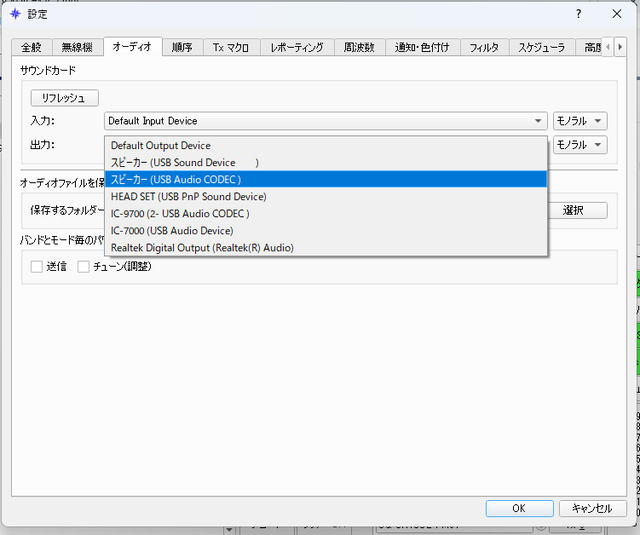Choose Default Output Device from list

(x=326, y=146)
